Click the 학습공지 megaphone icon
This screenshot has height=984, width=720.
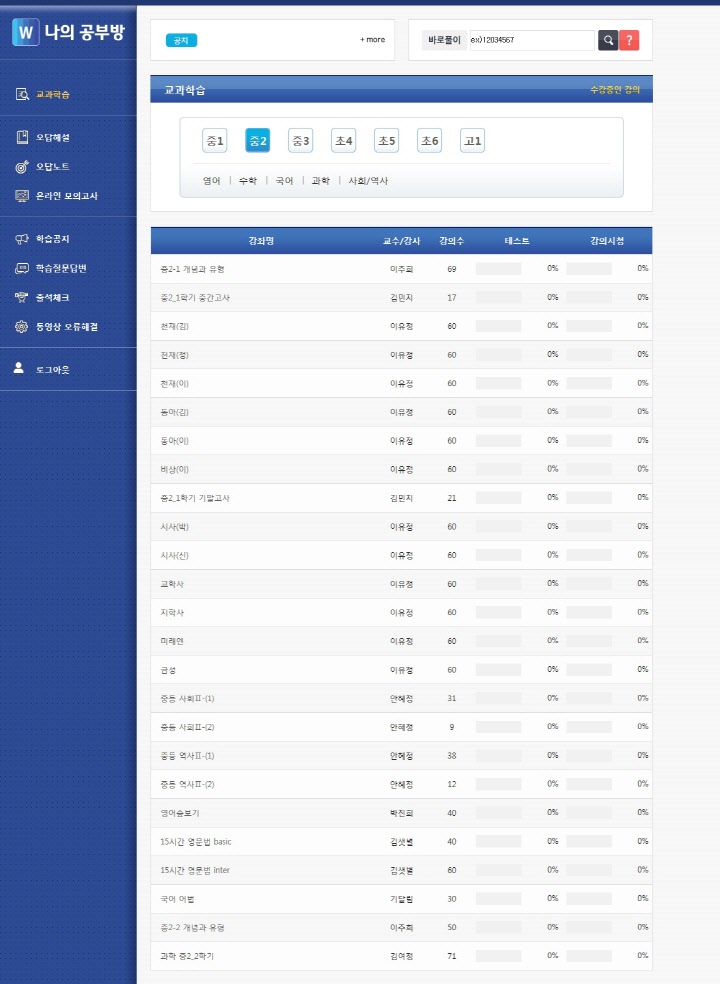21,239
